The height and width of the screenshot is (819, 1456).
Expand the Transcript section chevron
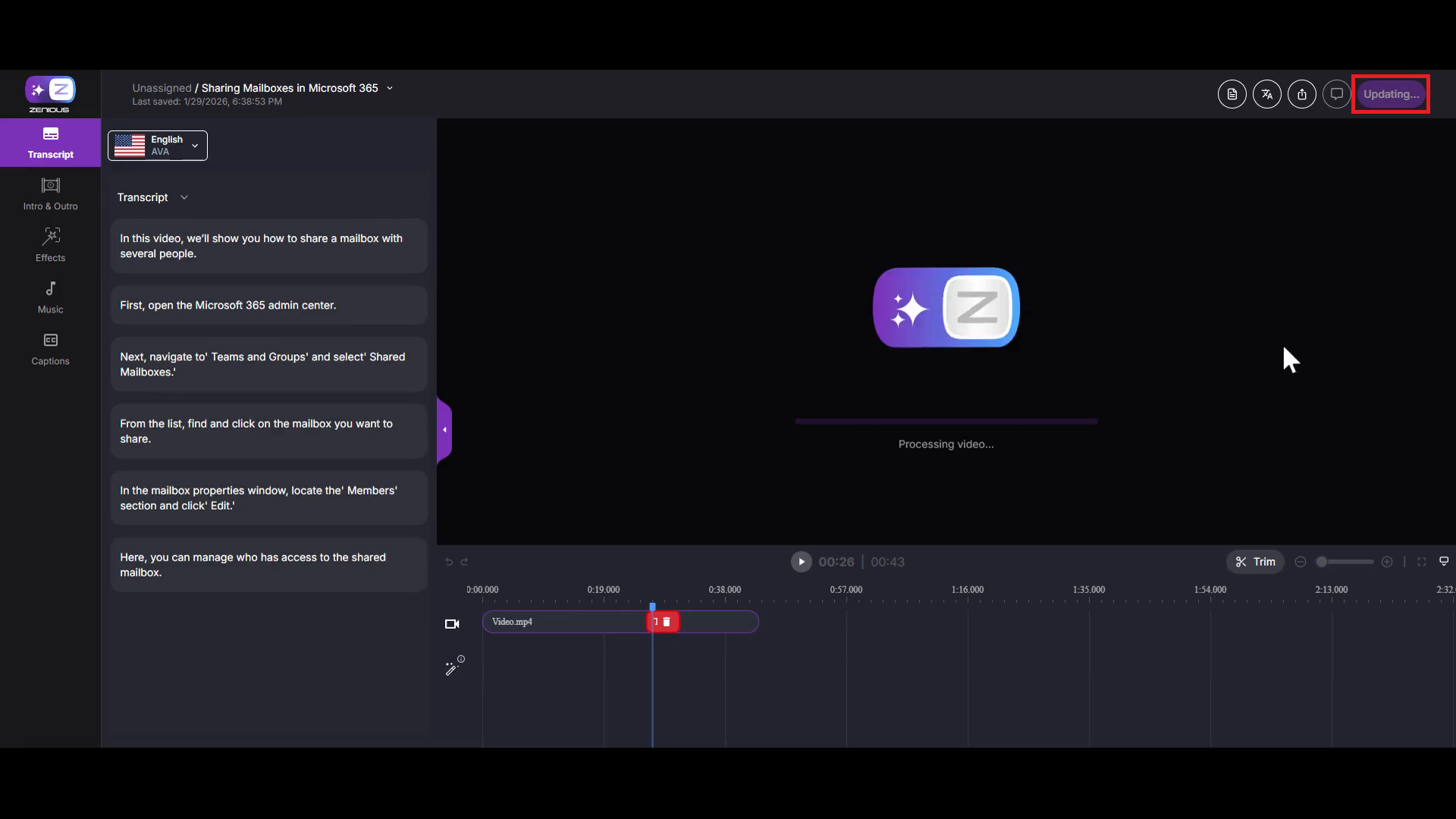pos(184,198)
